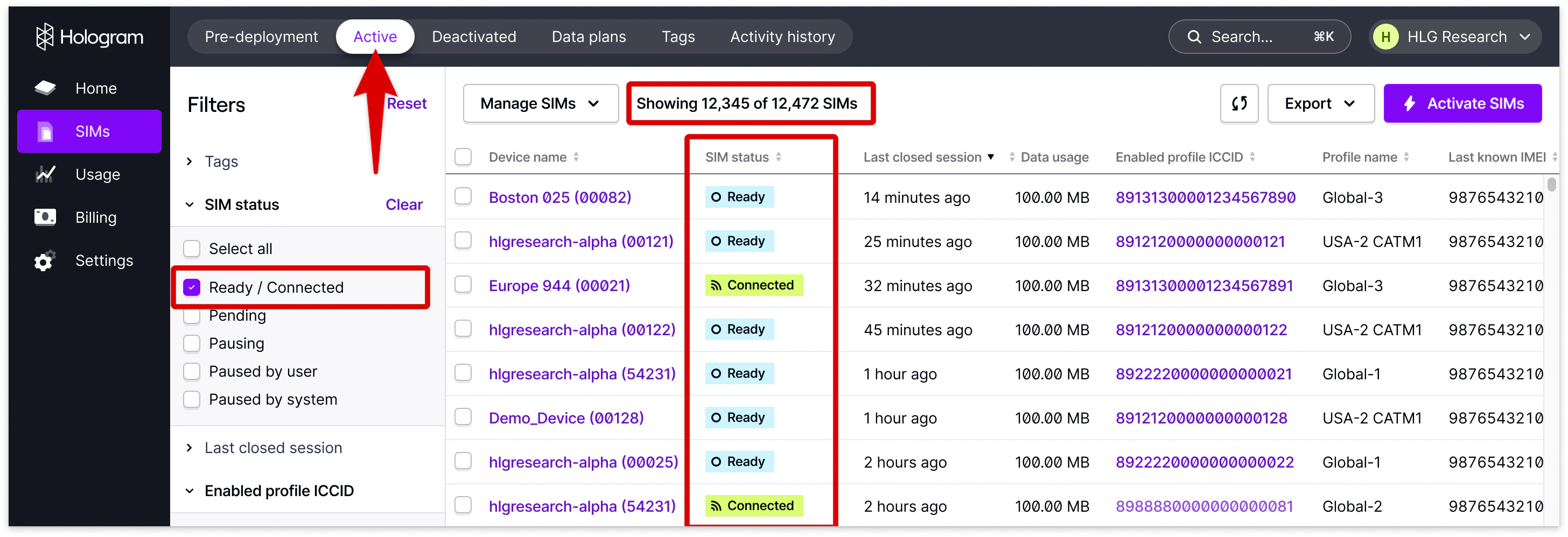Open device hlgresearch-alpha (00122)
This screenshot has width=1568, height=537.
[x=582, y=330]
